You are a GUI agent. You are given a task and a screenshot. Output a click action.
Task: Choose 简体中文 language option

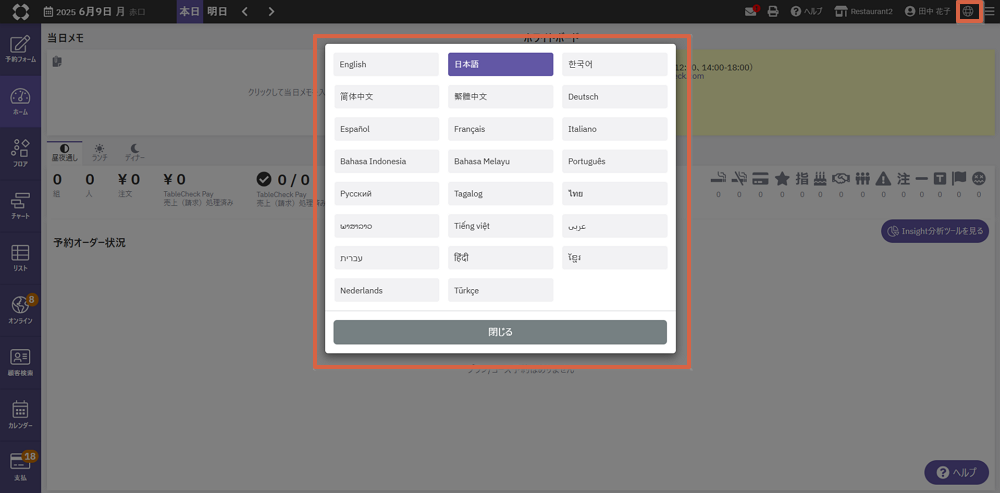(x=386, y=97)
